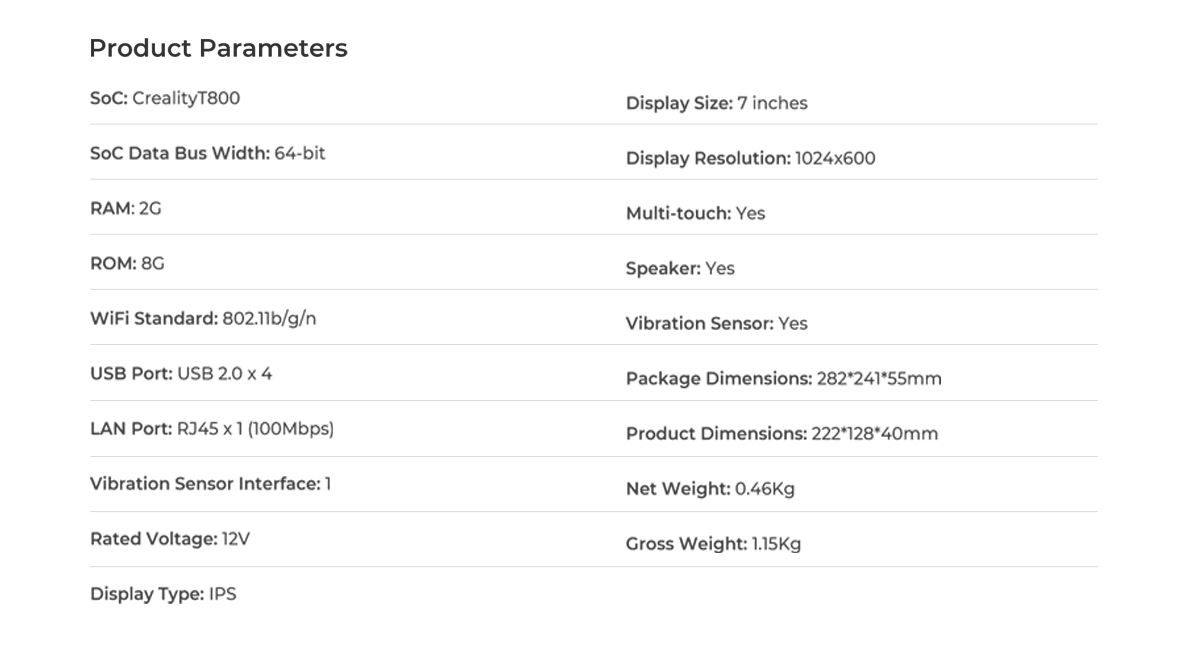Select the SoC CrealityT800 specification text

165,99
